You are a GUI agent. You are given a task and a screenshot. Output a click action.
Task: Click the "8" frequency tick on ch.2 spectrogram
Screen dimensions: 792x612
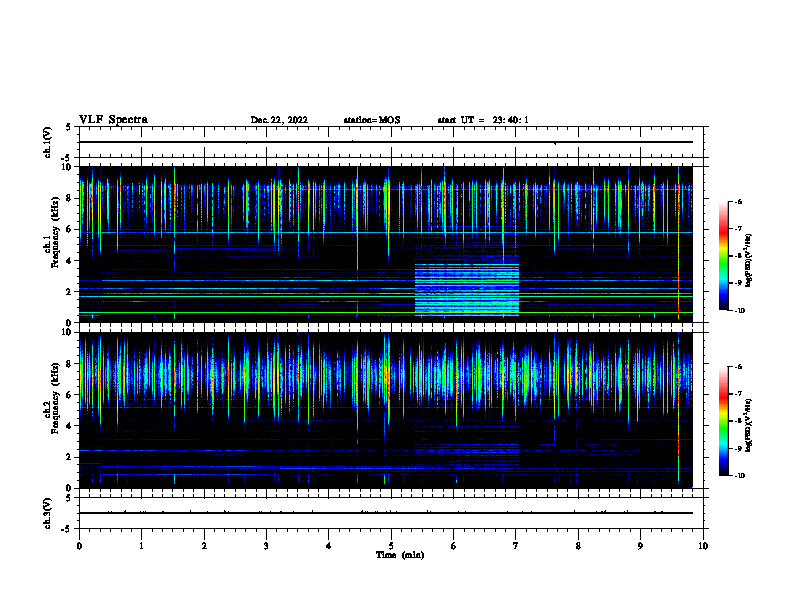click(x=70, y=364)
